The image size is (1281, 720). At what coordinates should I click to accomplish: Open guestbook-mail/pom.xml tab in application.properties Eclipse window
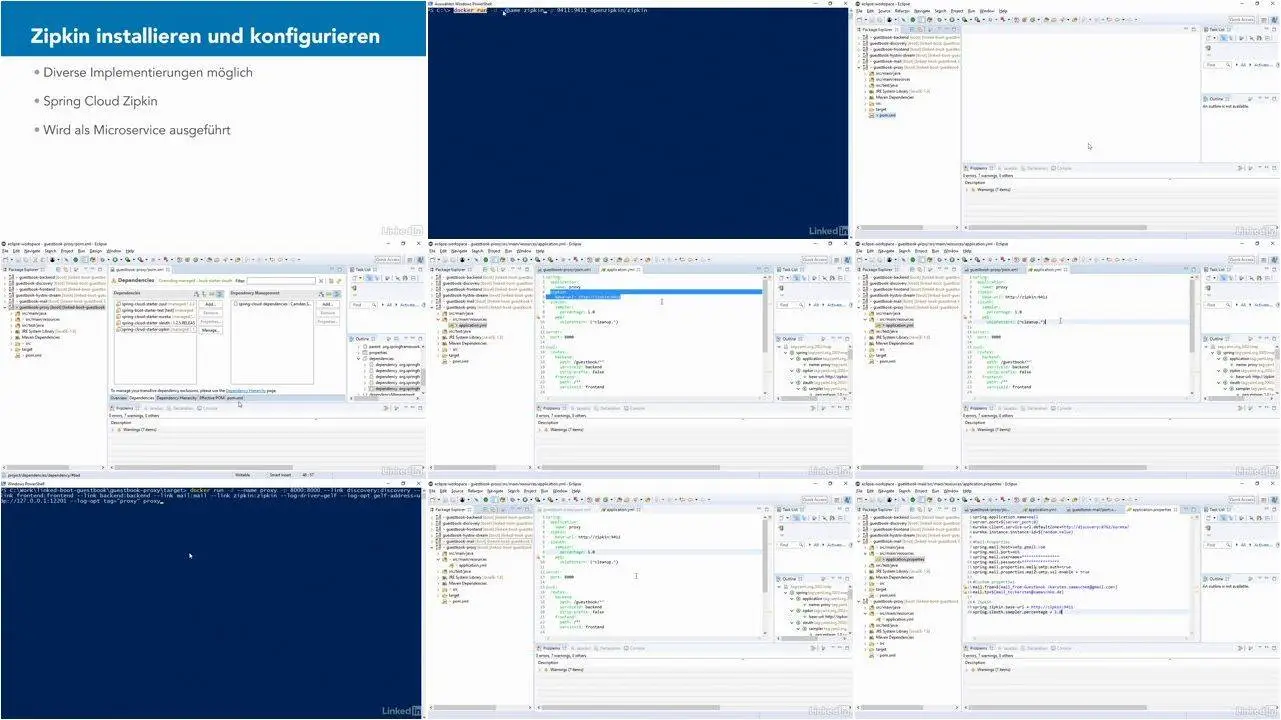(1091, 510)
